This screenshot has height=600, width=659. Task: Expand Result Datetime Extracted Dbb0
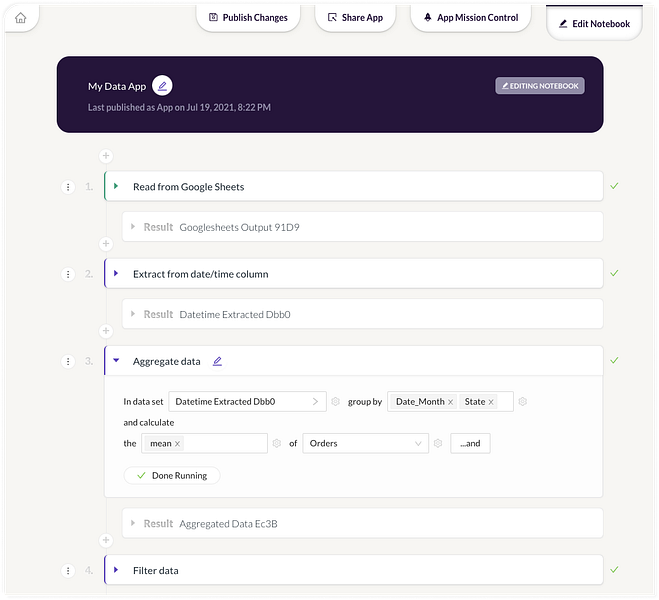coord(133,314)
